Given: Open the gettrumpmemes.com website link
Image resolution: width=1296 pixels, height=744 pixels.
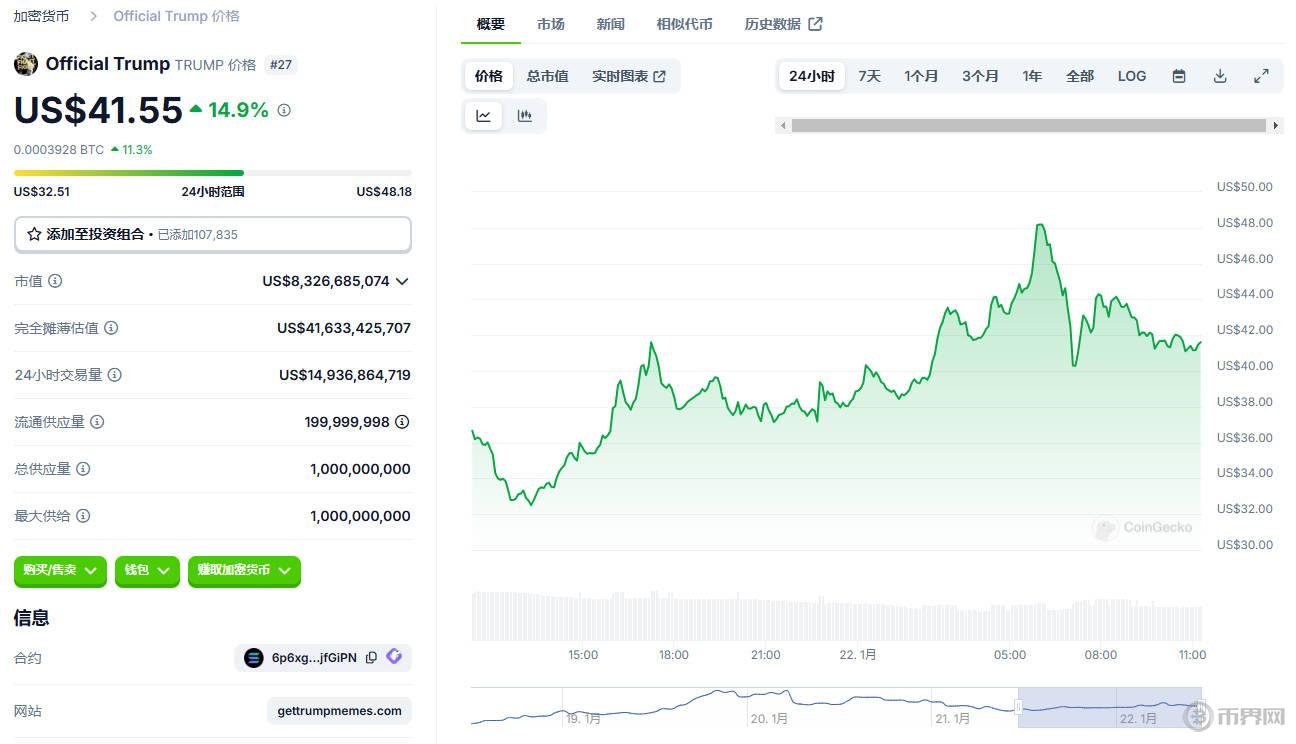Looking at the screenshot, I should [x=340, y=711].
